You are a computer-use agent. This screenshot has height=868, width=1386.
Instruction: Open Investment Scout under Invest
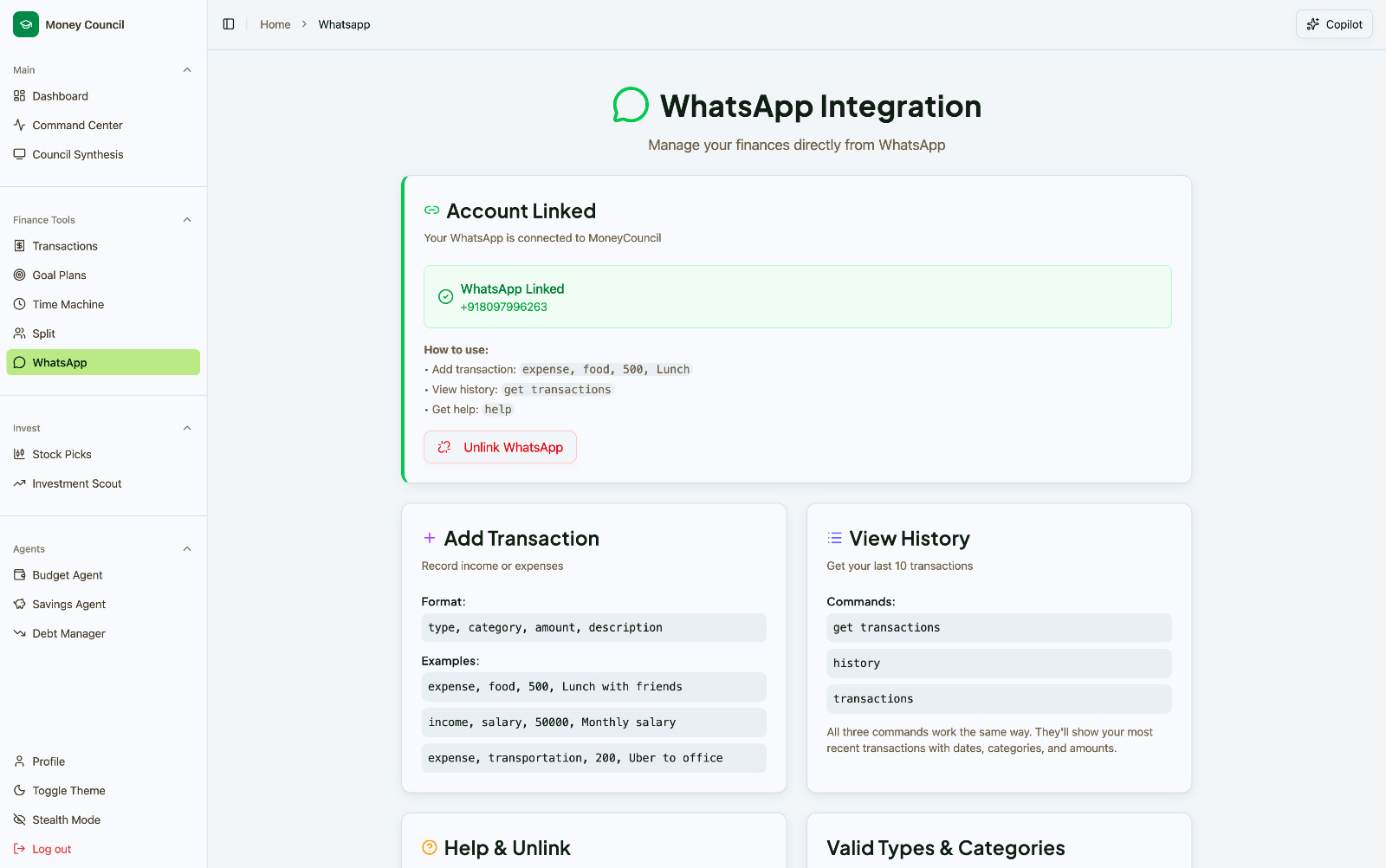point(103,483)
